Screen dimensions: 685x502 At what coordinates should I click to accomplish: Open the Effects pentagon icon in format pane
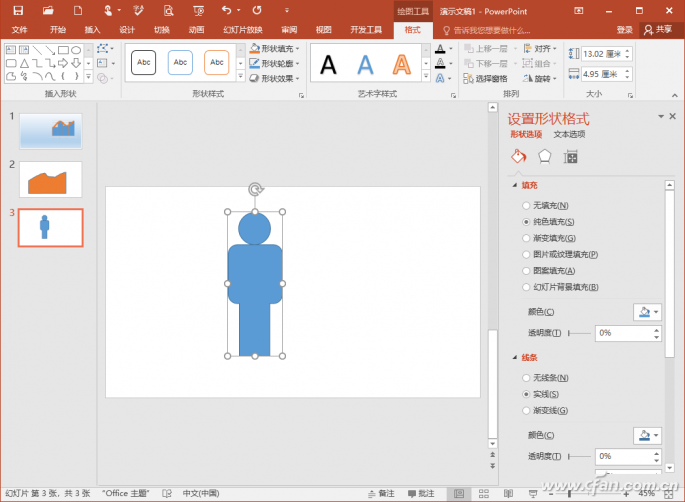point(545,156)
